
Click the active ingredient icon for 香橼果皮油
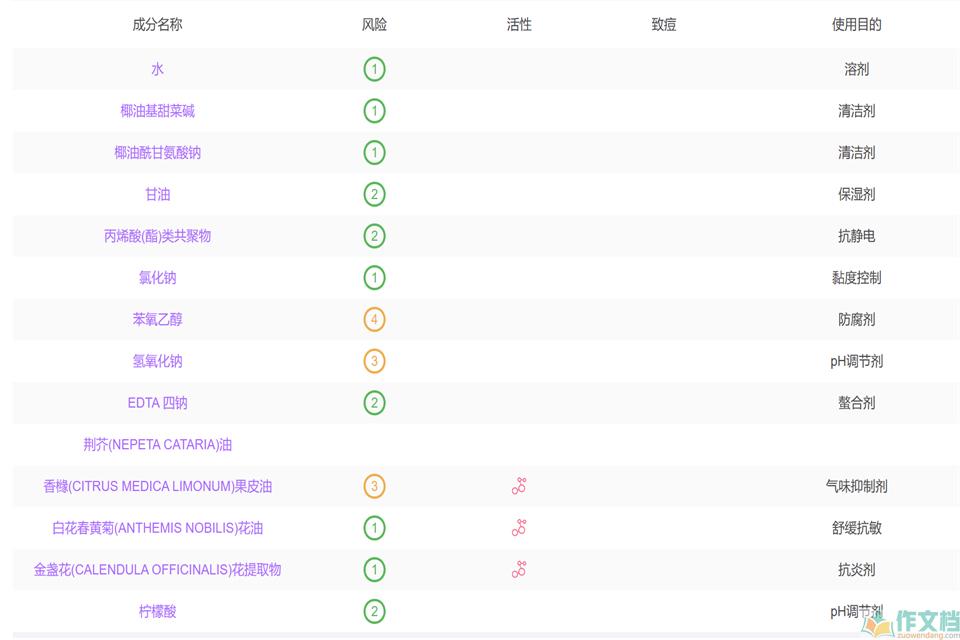point(519,486)
